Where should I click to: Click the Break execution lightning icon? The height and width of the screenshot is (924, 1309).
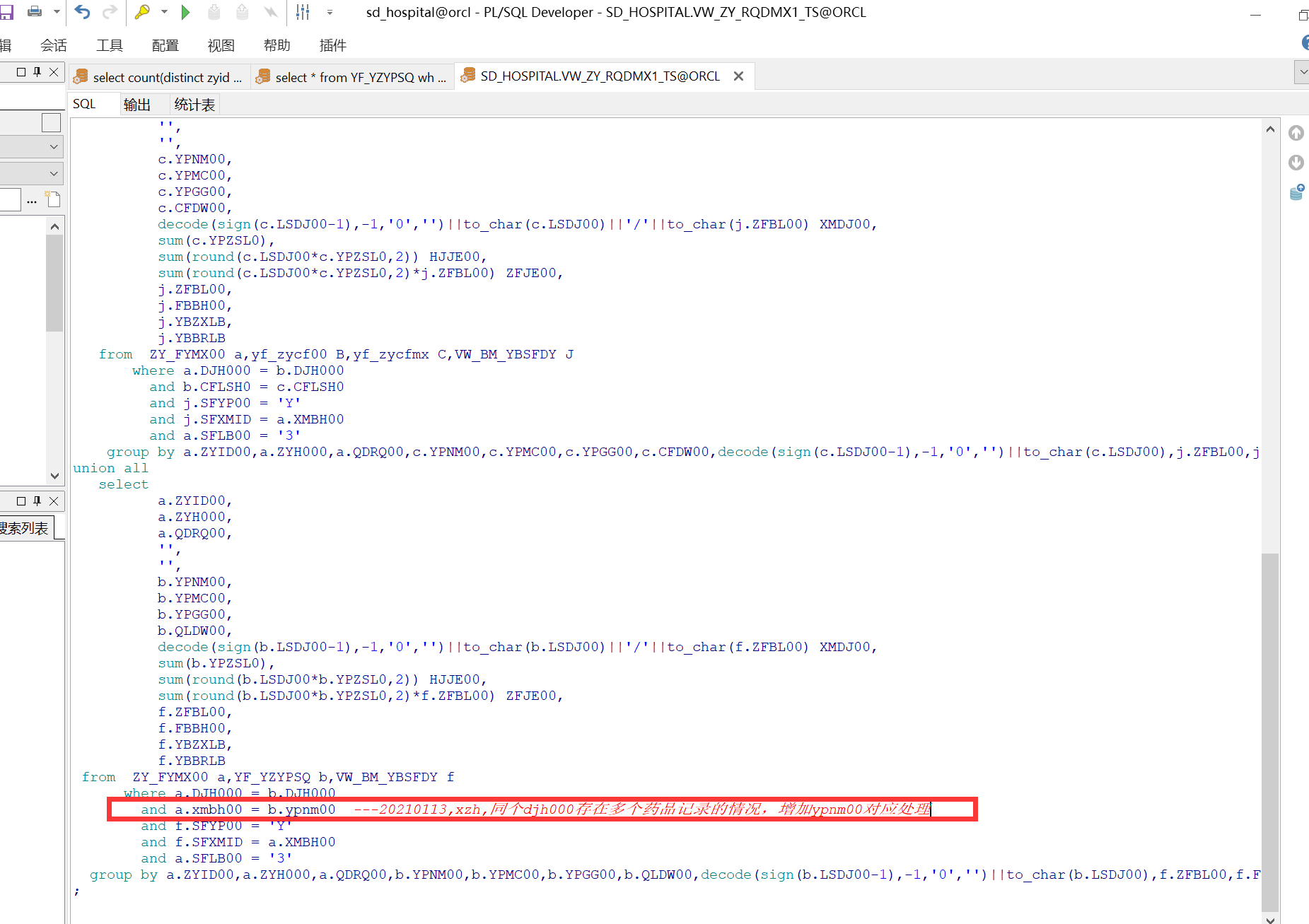coord(270,12)
